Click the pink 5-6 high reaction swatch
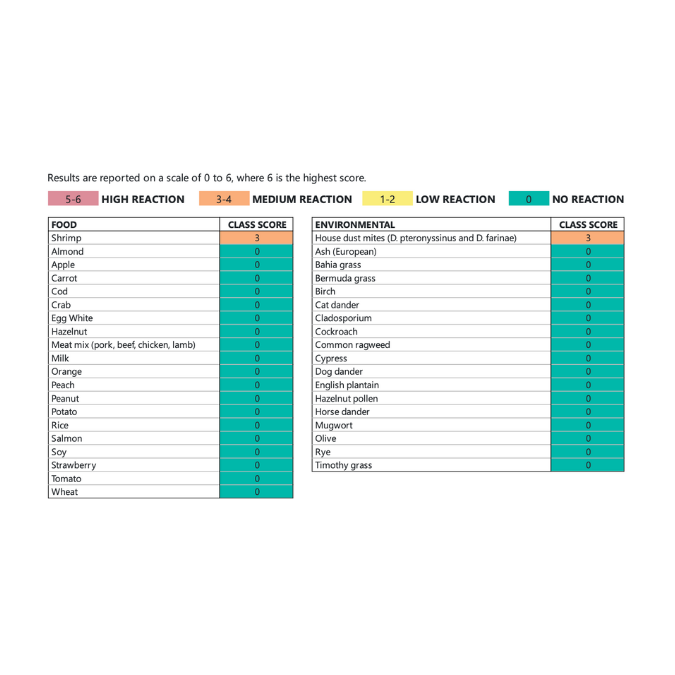675x675 pixels. click(72, 199)
